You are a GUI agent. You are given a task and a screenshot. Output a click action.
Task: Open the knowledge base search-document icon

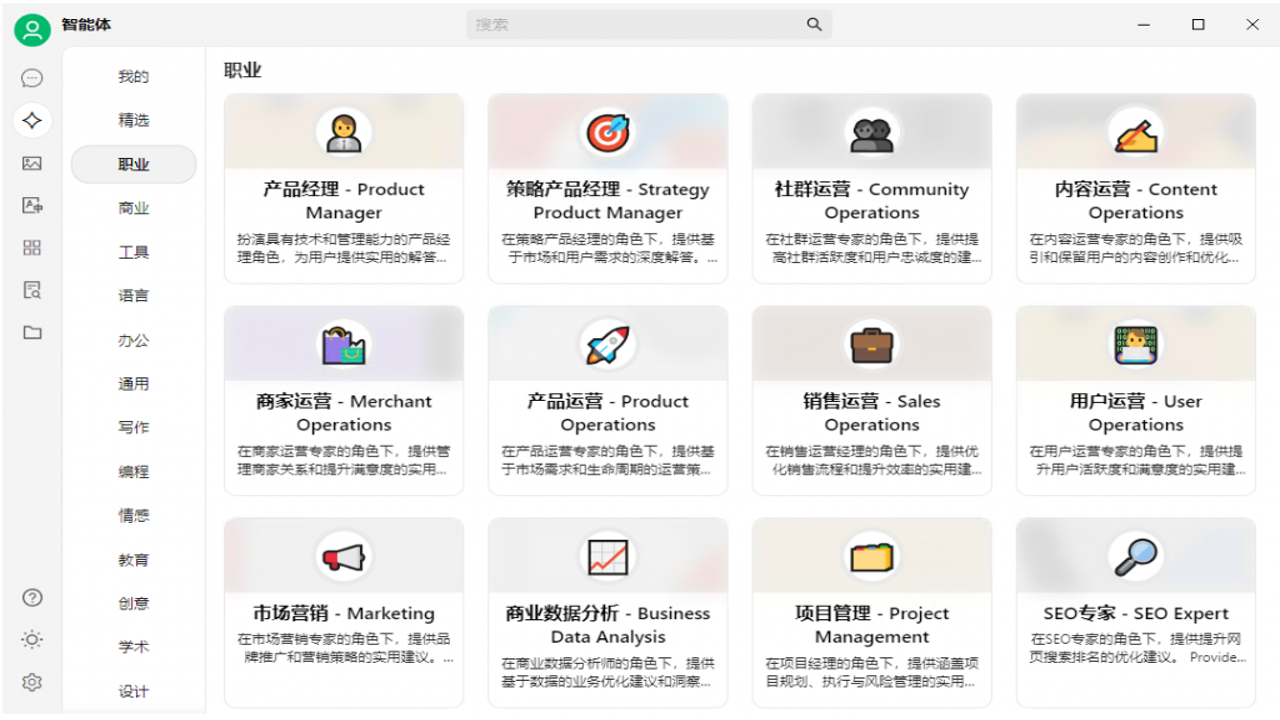(32, 290)
